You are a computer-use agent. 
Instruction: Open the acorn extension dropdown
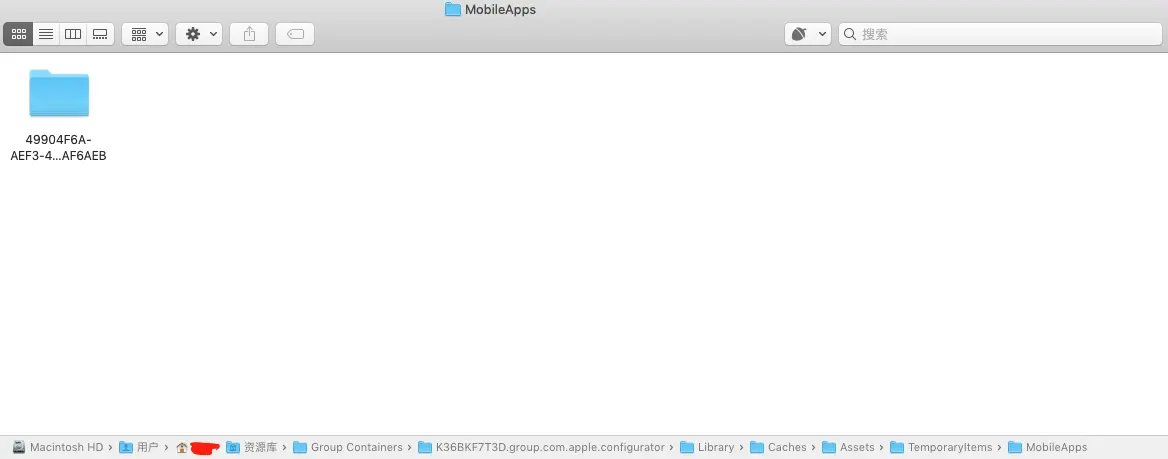click(x=807, y=34)
